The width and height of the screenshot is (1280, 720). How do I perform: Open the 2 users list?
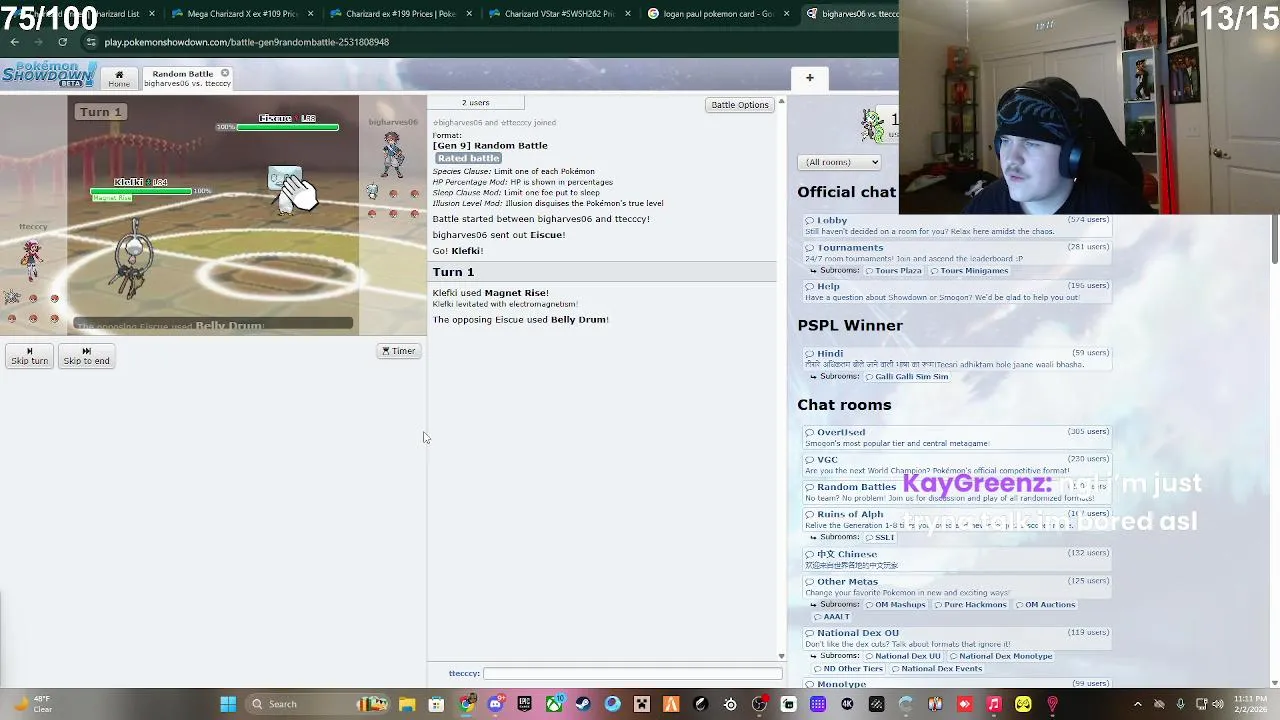[476, 103]
